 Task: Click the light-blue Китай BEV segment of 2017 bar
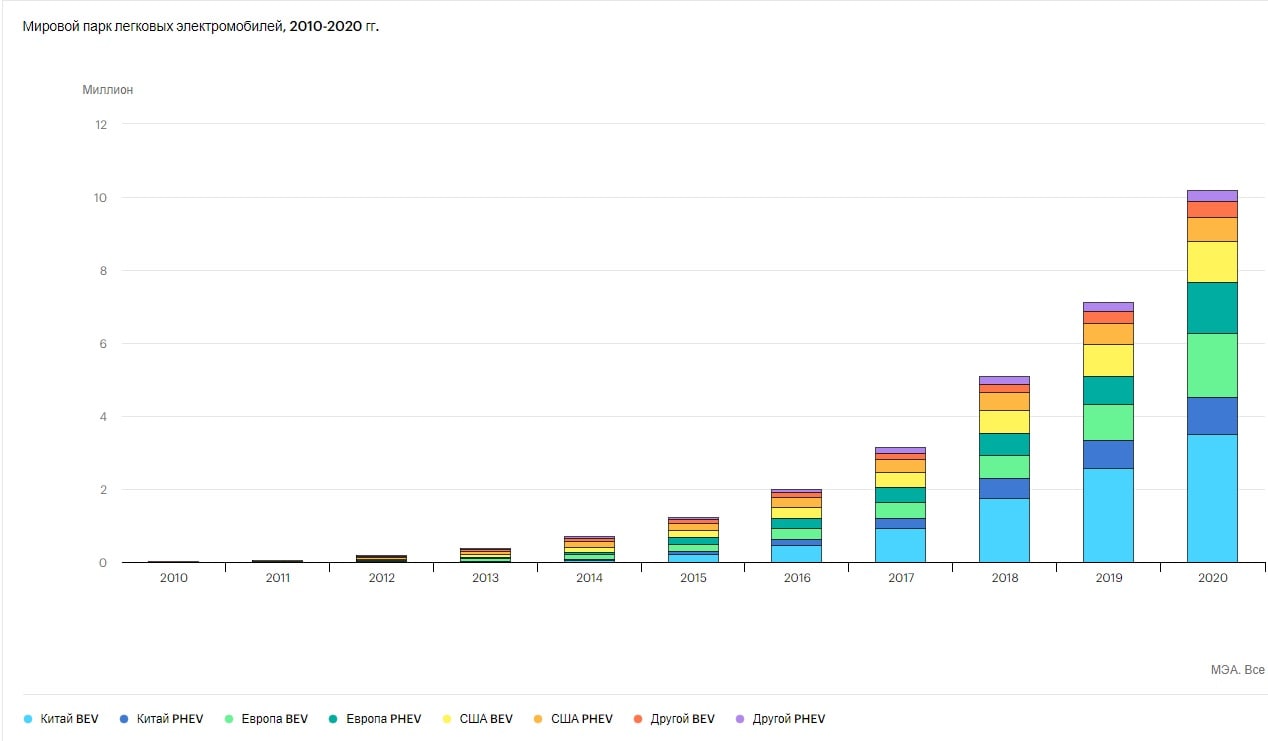pyautogui.click(x=900, y=545)
